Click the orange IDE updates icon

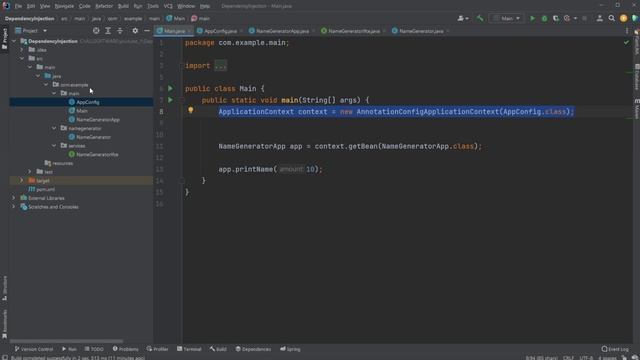[x=623, y=18]
